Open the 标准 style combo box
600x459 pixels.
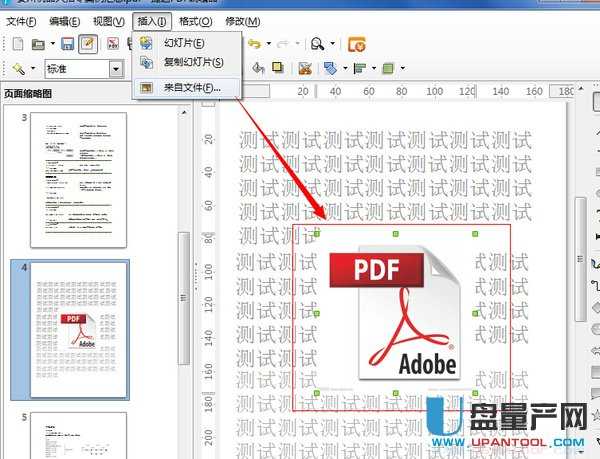(x=84, y=69)
